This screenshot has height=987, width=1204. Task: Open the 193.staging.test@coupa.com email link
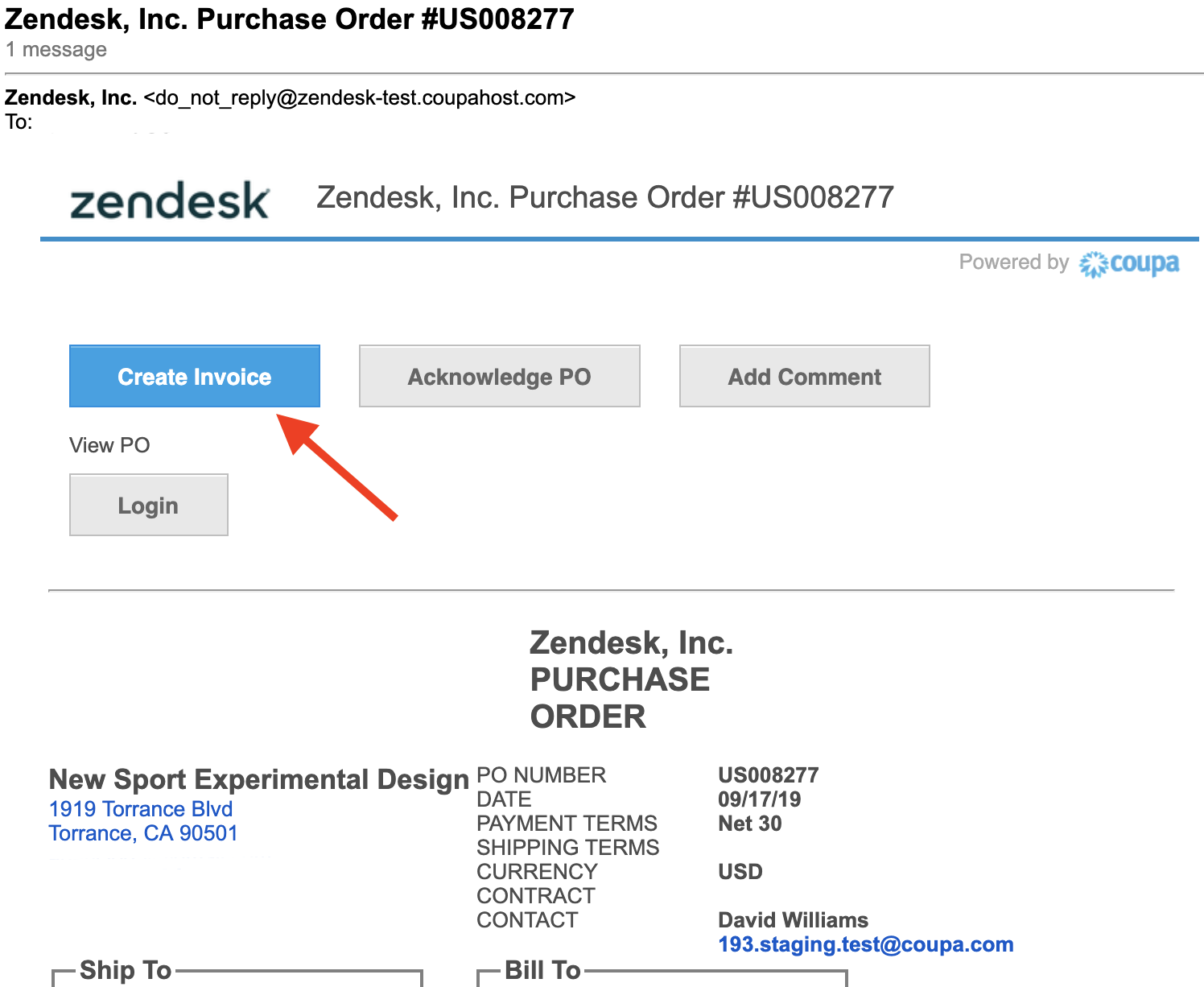click(x=865, y=944)
